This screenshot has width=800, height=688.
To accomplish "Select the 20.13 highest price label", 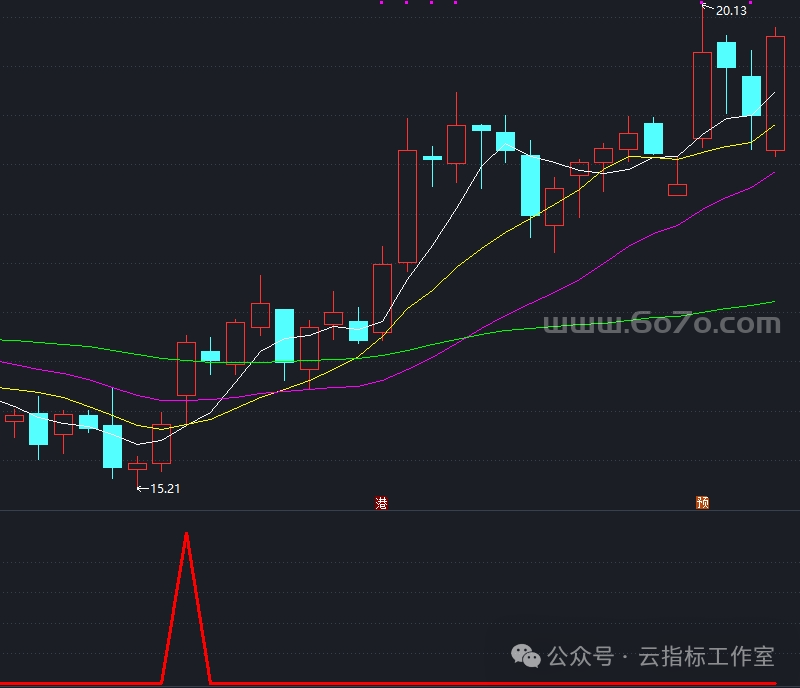I will 731,11.
